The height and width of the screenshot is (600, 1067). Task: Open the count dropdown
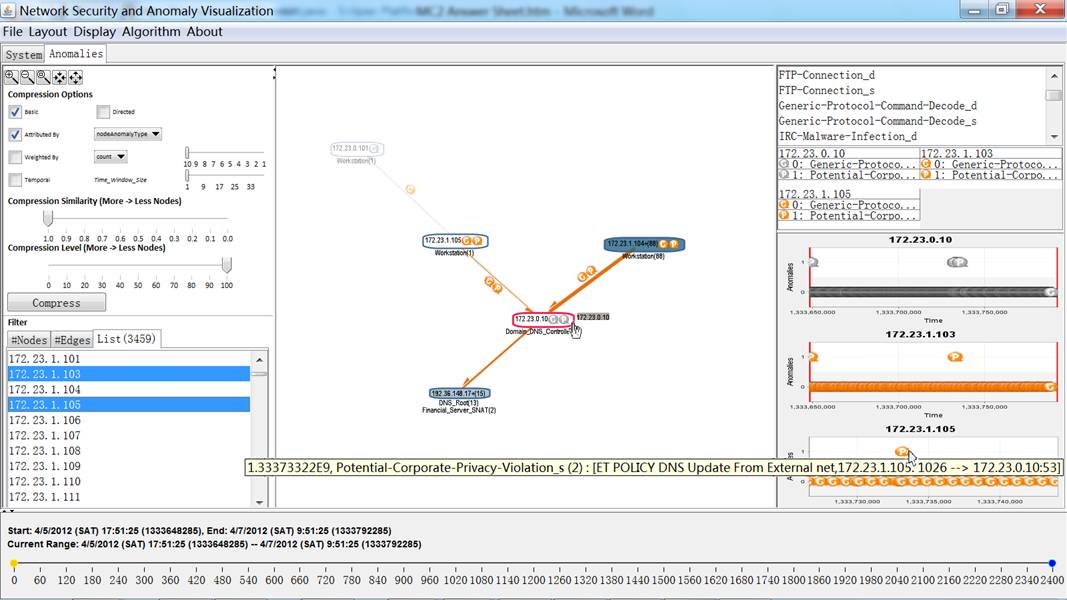(x=110, y=156)
